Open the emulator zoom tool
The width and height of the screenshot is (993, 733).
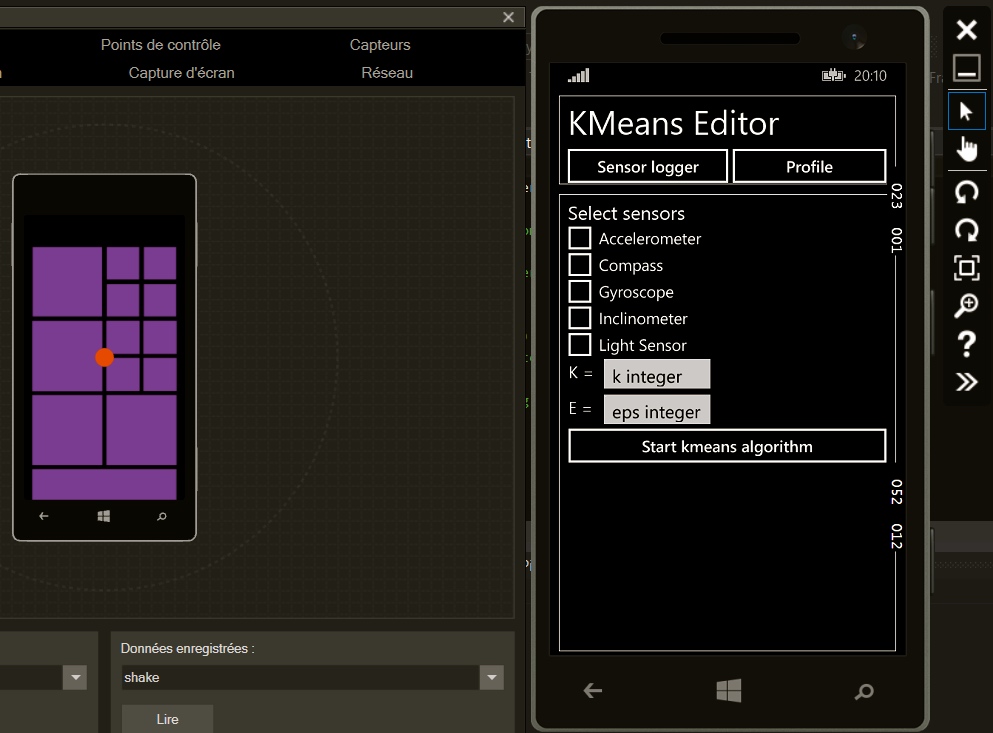click(x=966, y=306)
